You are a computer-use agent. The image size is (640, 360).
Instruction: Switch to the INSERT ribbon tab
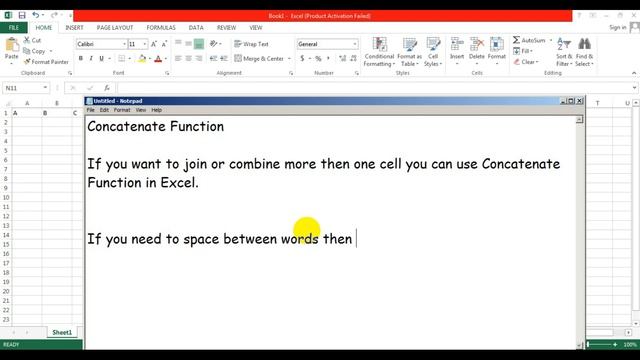[x=74, y=27]
